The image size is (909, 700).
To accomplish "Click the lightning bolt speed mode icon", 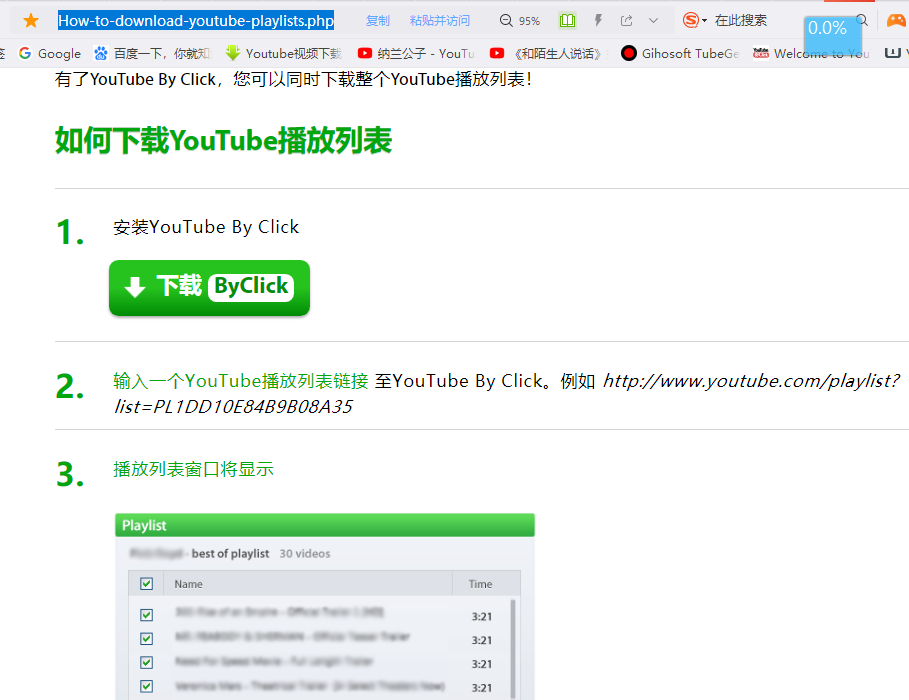I will click(598, 21).
